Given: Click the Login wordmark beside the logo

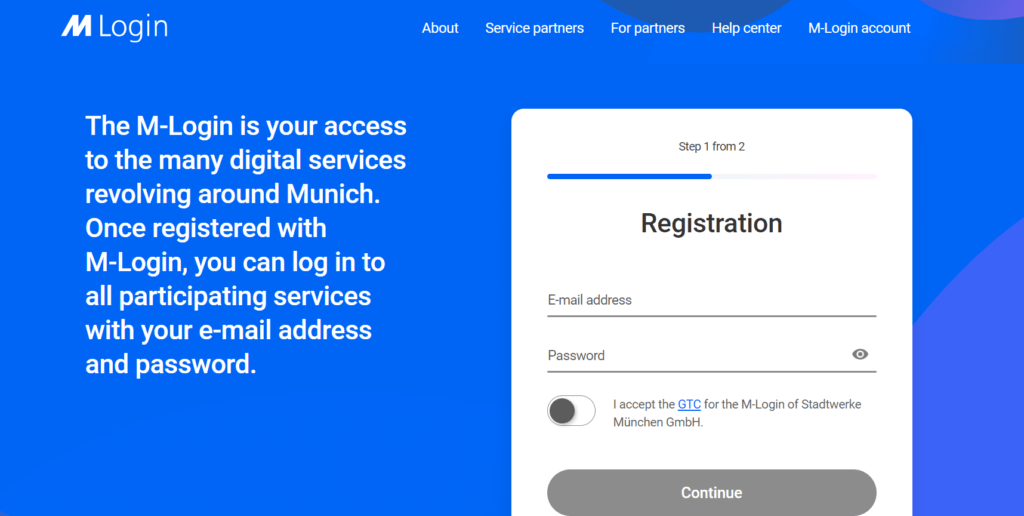Looking at the screenshot, I should (x=134, y=27).
